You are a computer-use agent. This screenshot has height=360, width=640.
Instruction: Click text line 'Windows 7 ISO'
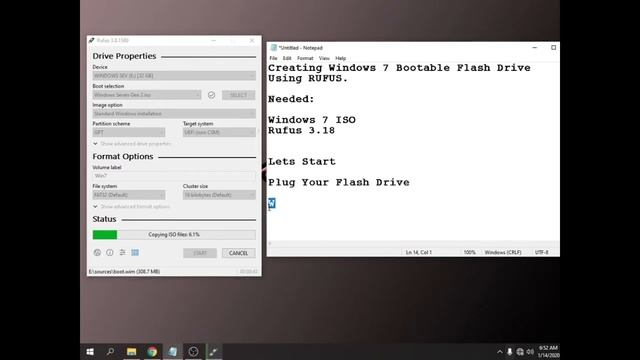point(311,120)
